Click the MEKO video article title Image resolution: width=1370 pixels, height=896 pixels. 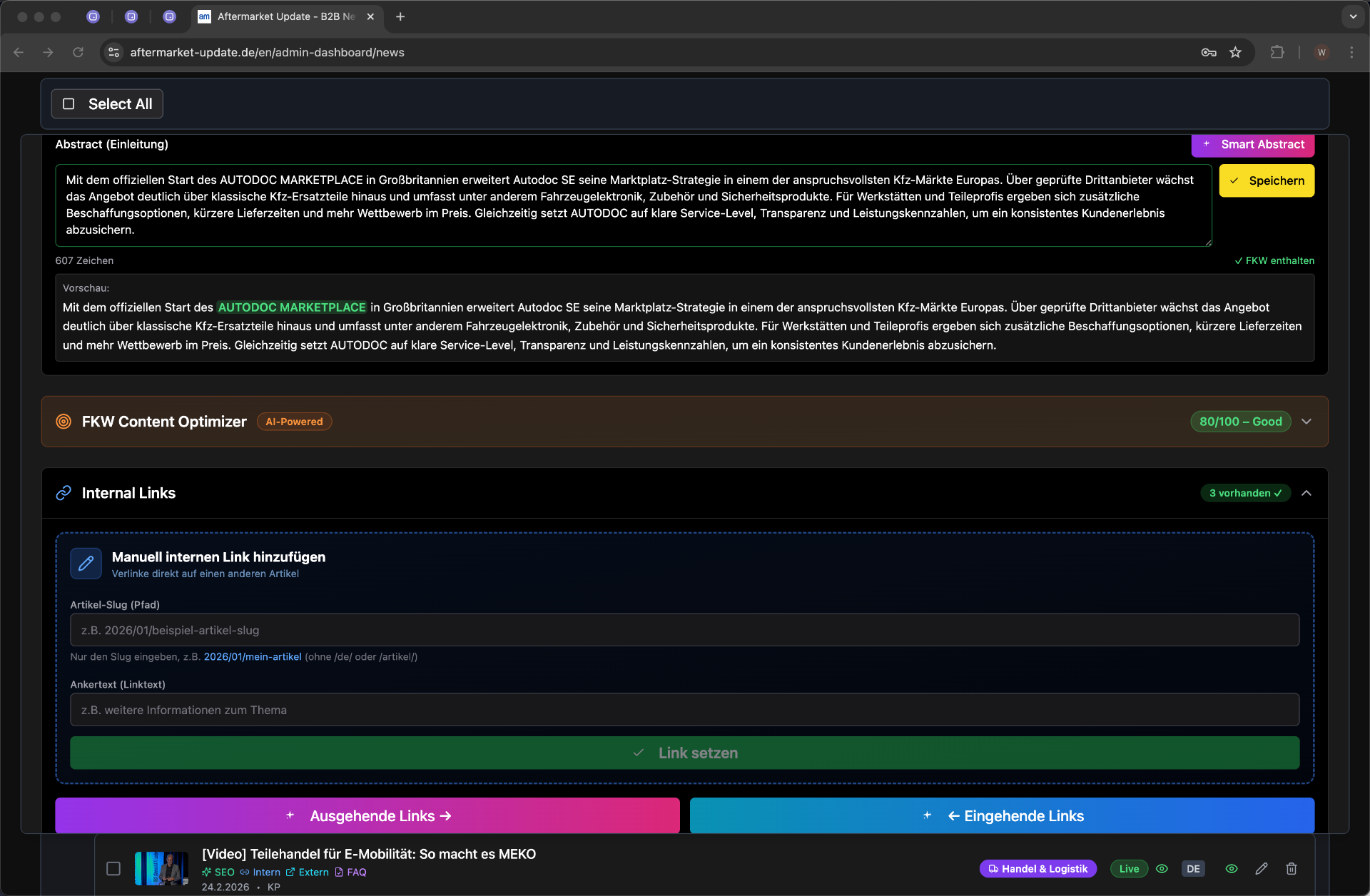369,854
